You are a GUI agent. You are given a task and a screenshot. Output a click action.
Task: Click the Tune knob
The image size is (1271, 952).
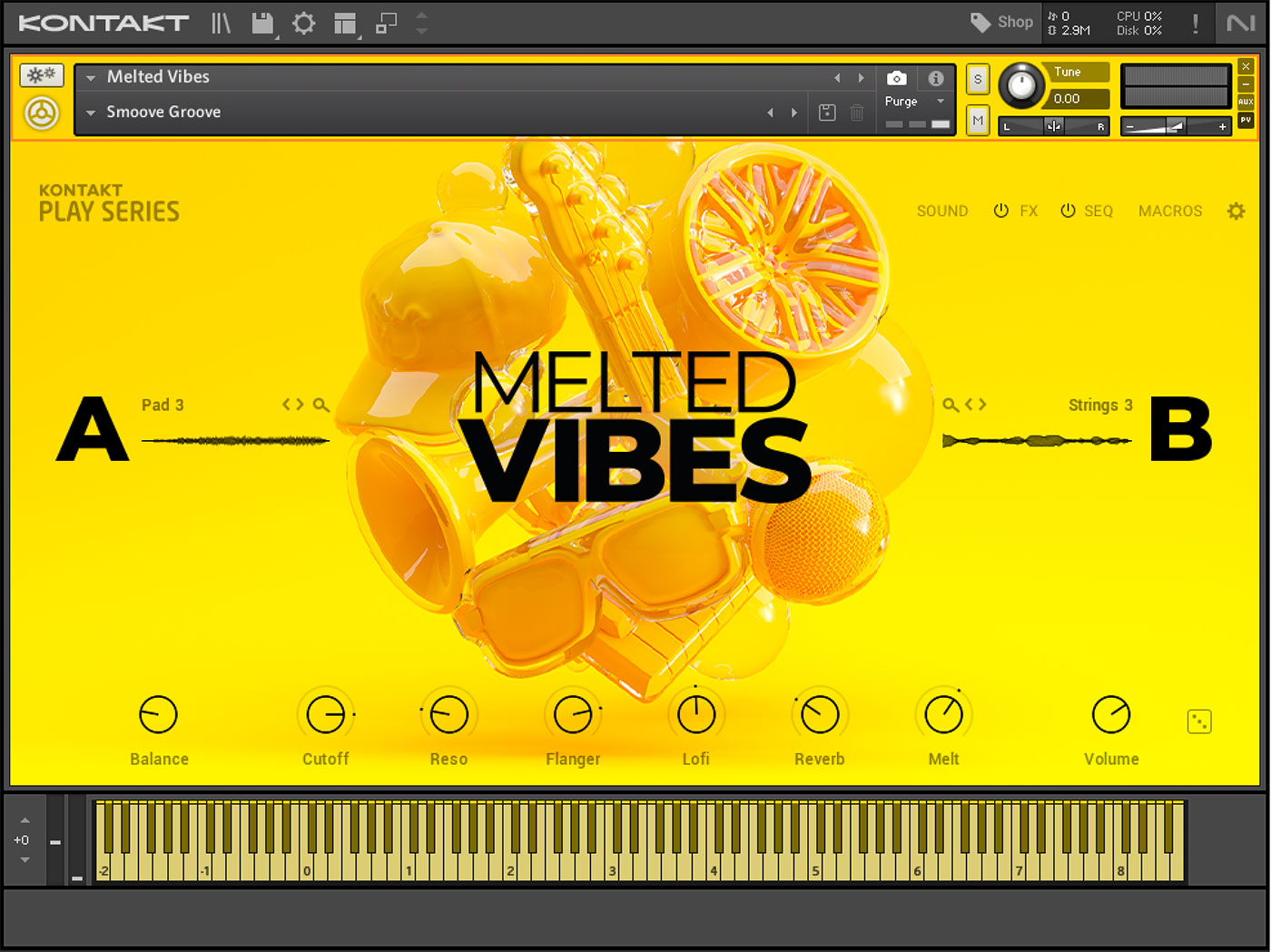[1021, 86]
